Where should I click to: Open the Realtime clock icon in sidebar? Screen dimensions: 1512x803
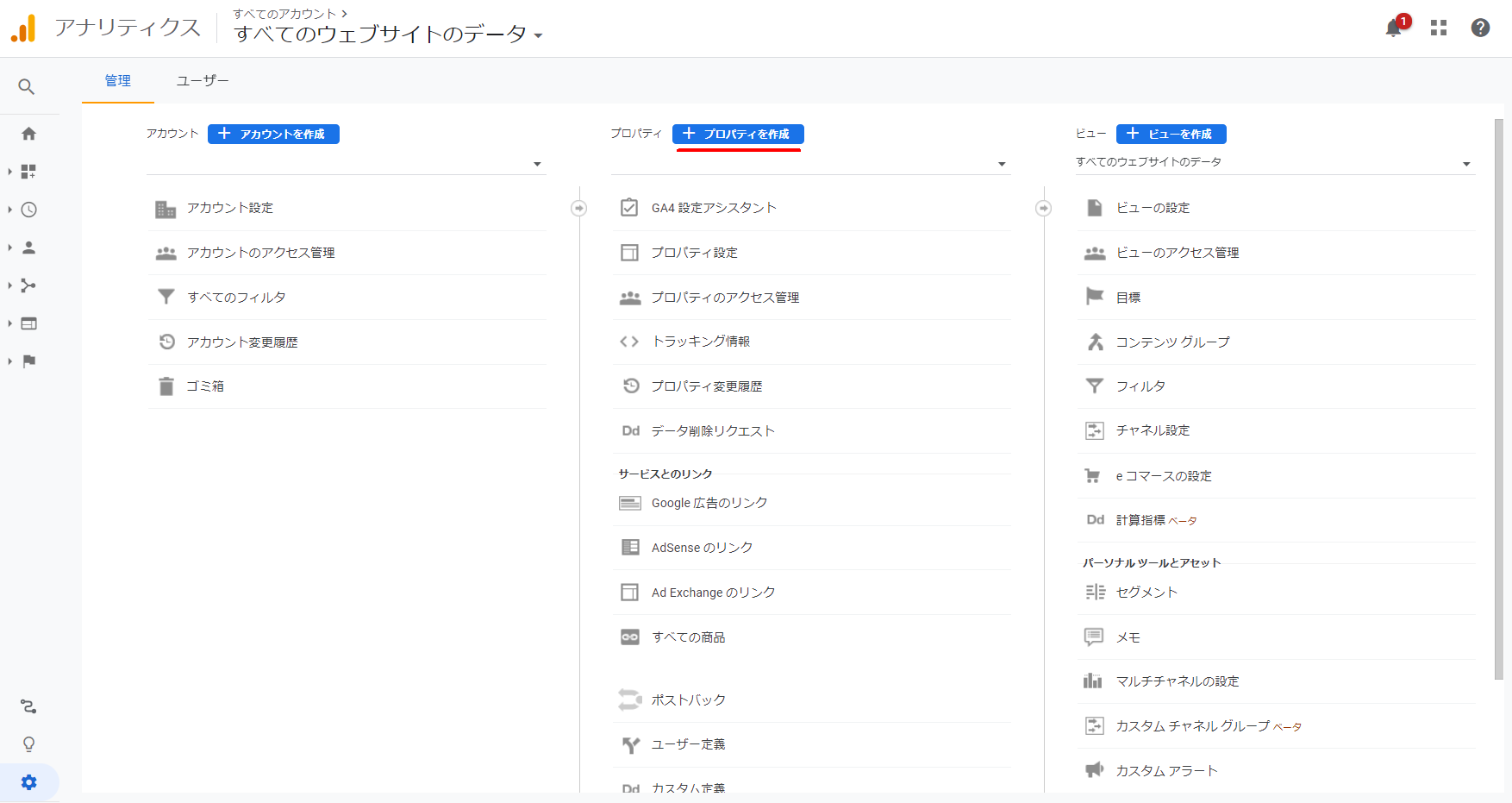click(x=28, y=210)
